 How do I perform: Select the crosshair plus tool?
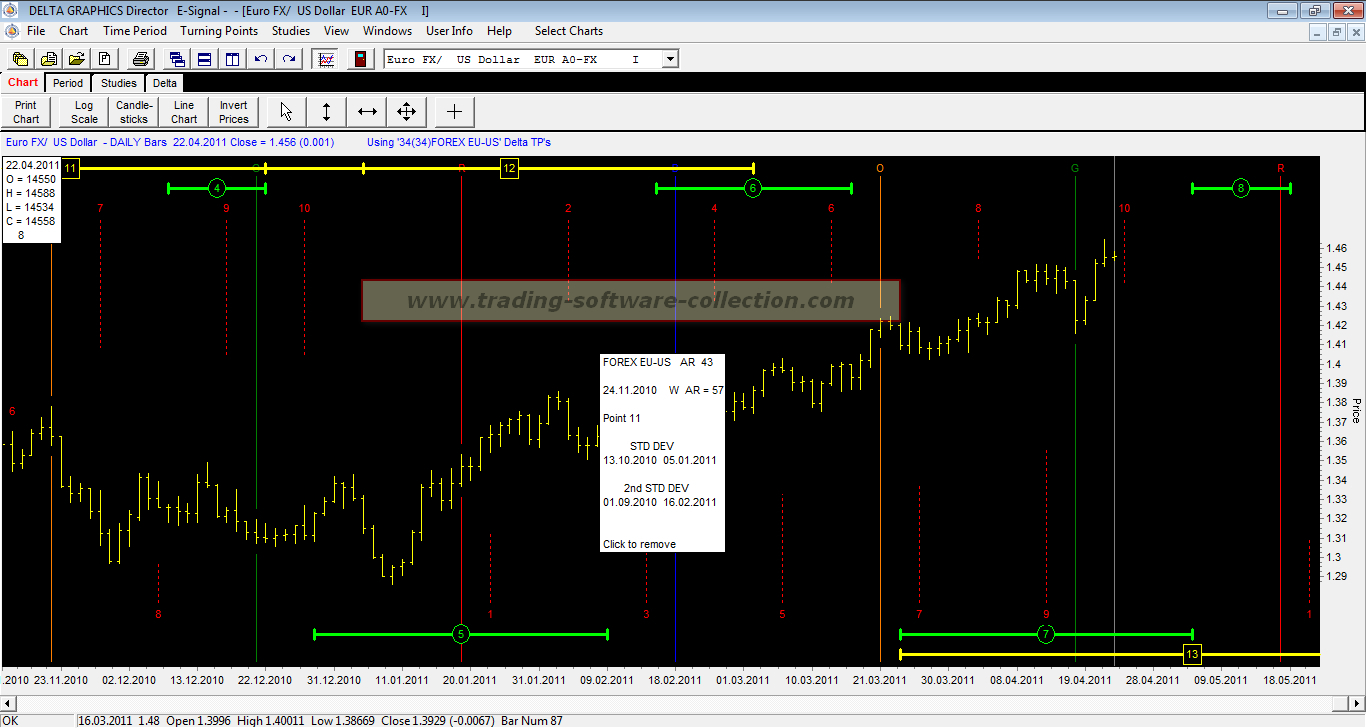pyautogui.click(x=454, y=111)
